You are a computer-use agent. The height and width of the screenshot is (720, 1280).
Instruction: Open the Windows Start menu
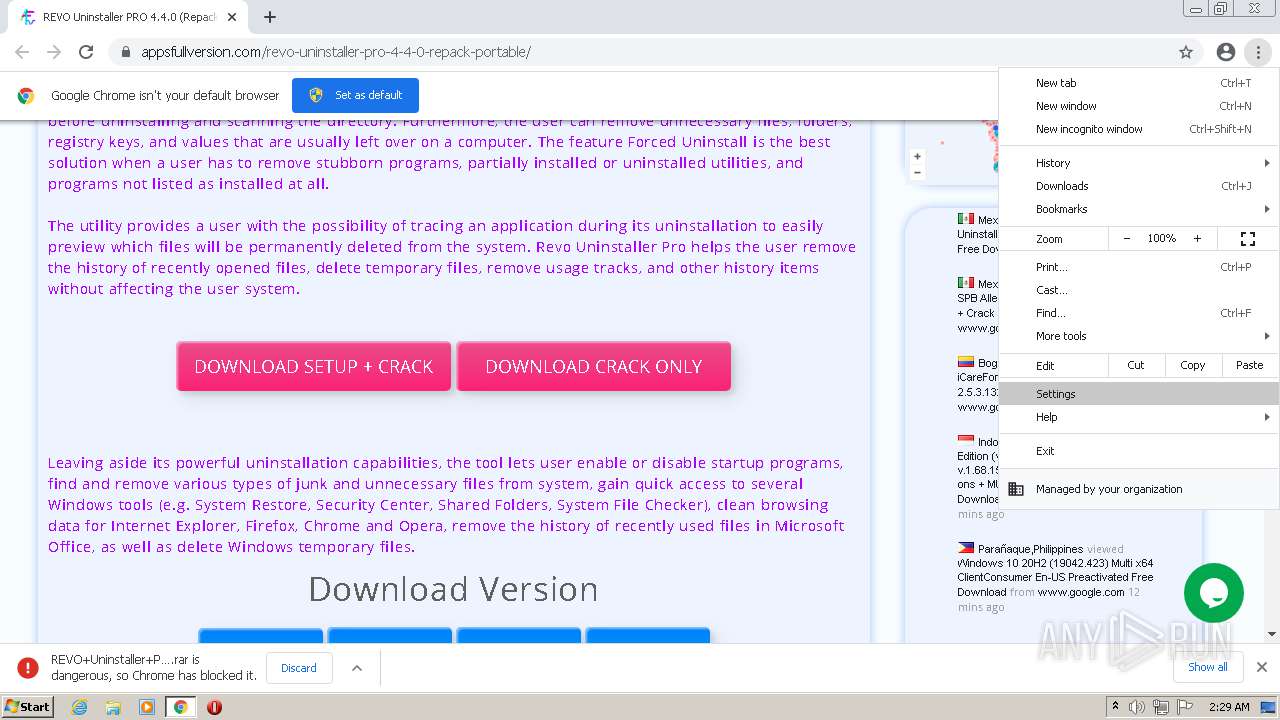click(x=27, y=707)
